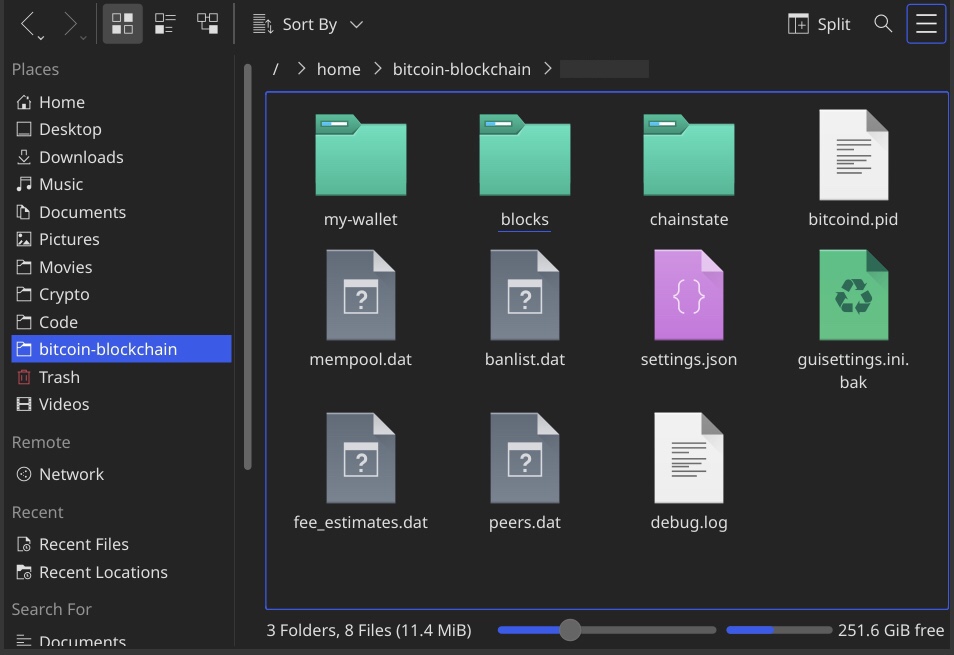Open Recent Files
The height and width of the screenshot is (655, 954).
(121, 544)
